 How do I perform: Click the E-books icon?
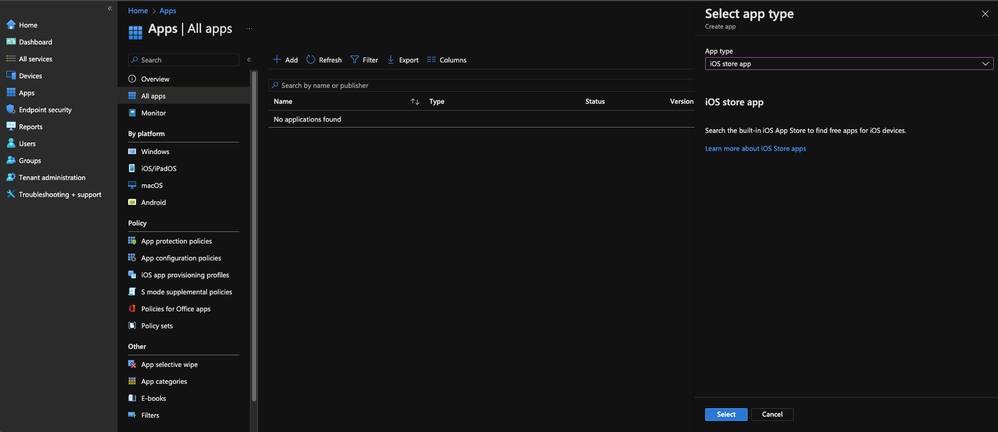[x=132, y=398]
